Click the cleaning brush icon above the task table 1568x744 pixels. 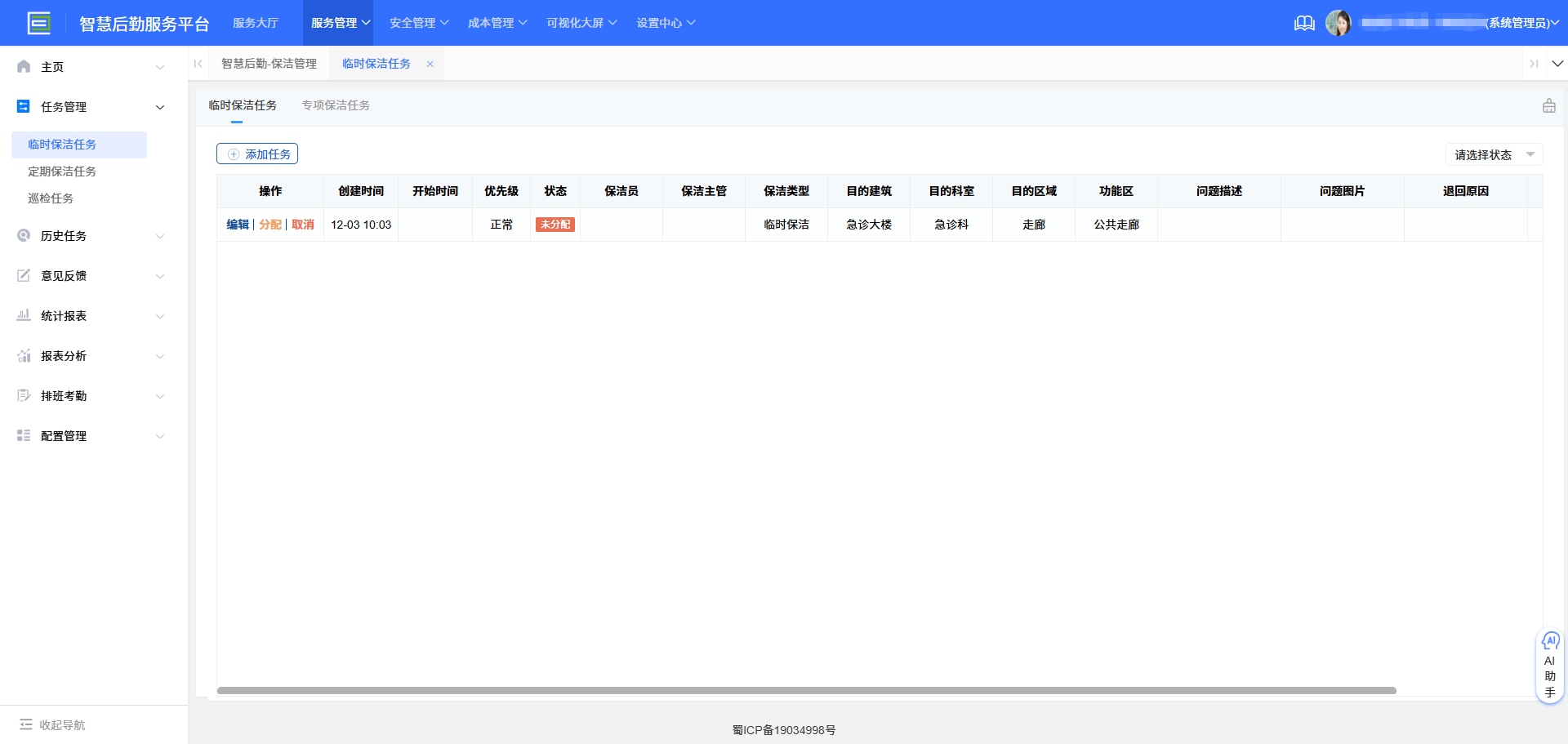[1548, 105]
